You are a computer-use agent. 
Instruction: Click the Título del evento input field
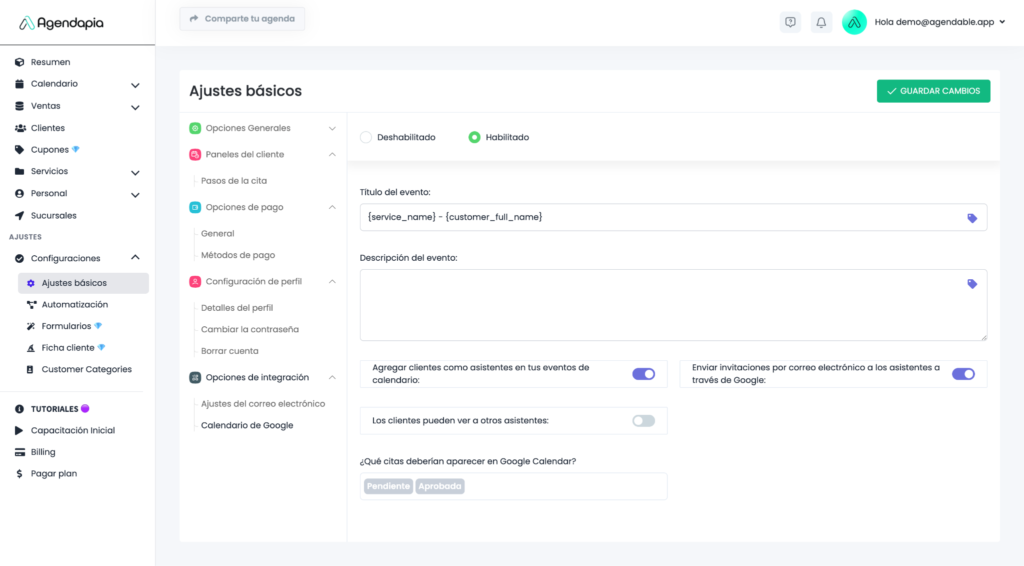pos(660,217)
